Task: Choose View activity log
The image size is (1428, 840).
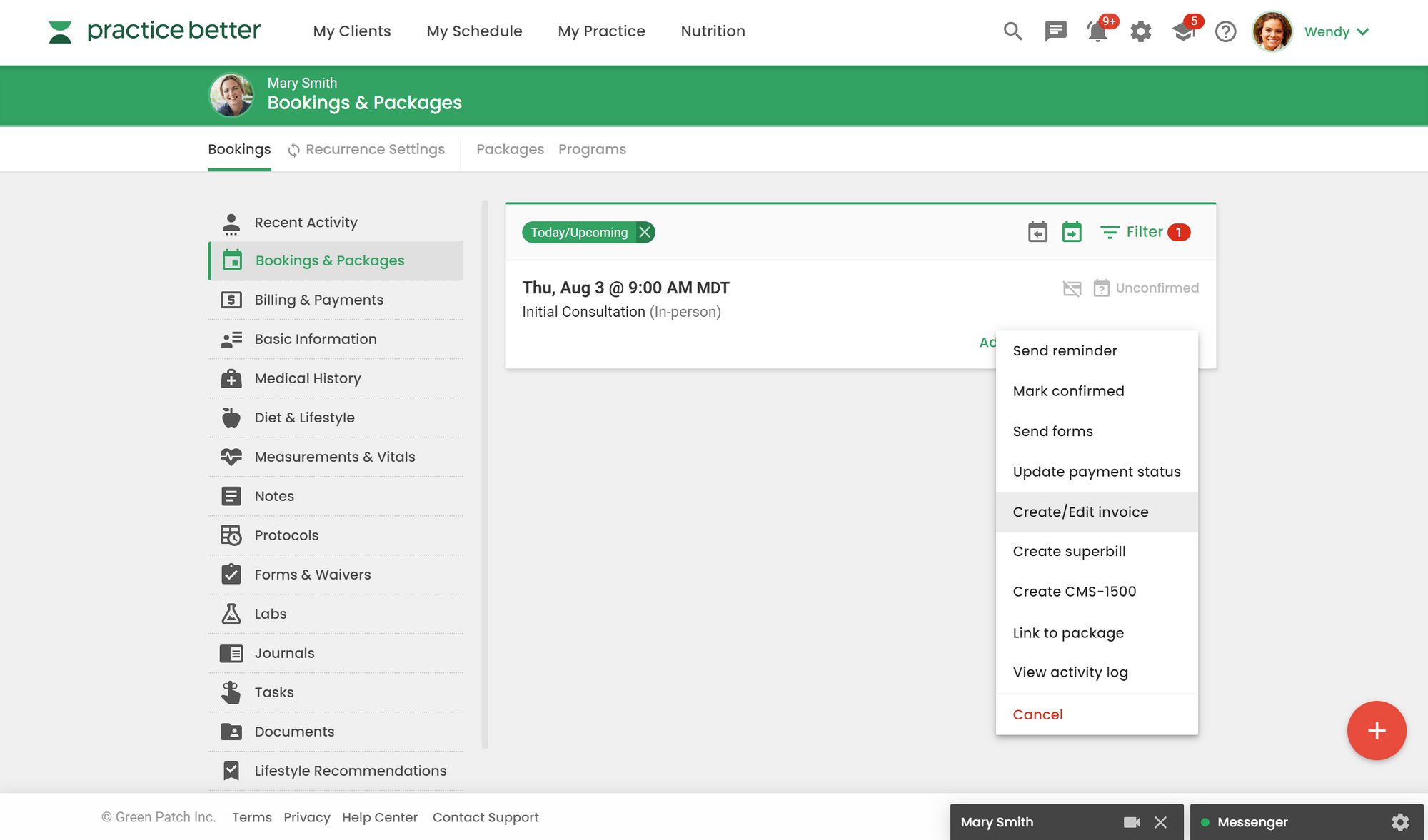Action: pyautogui.click(x=1097, y=672)
